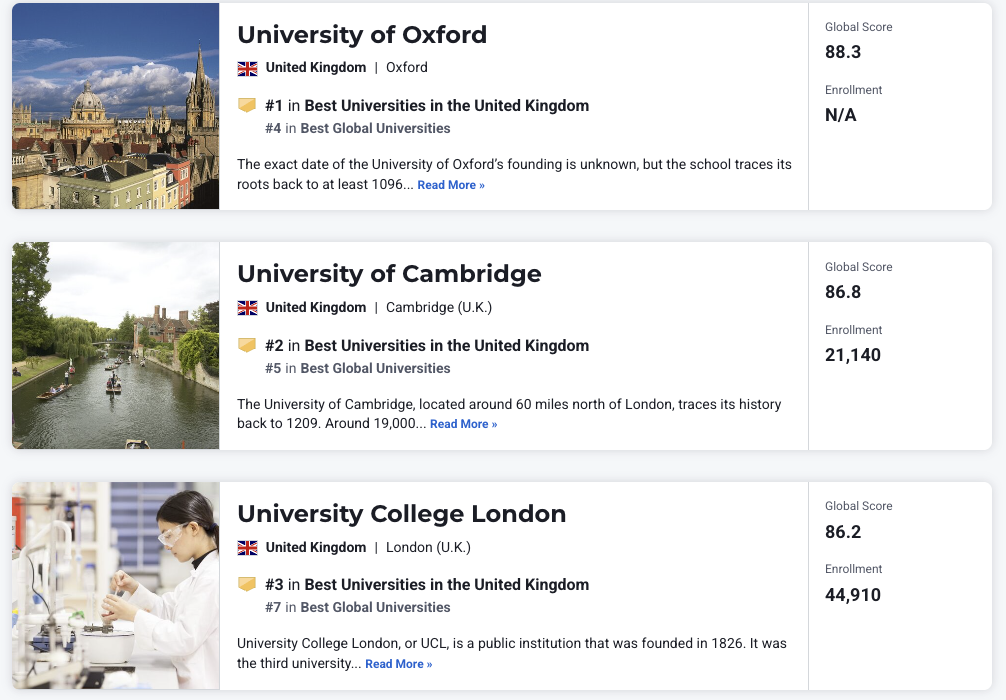This screenshot has width=1006, height=700.
Task: Click the Cambridge river punting thumbnail
Action: [x=116, y=345]
